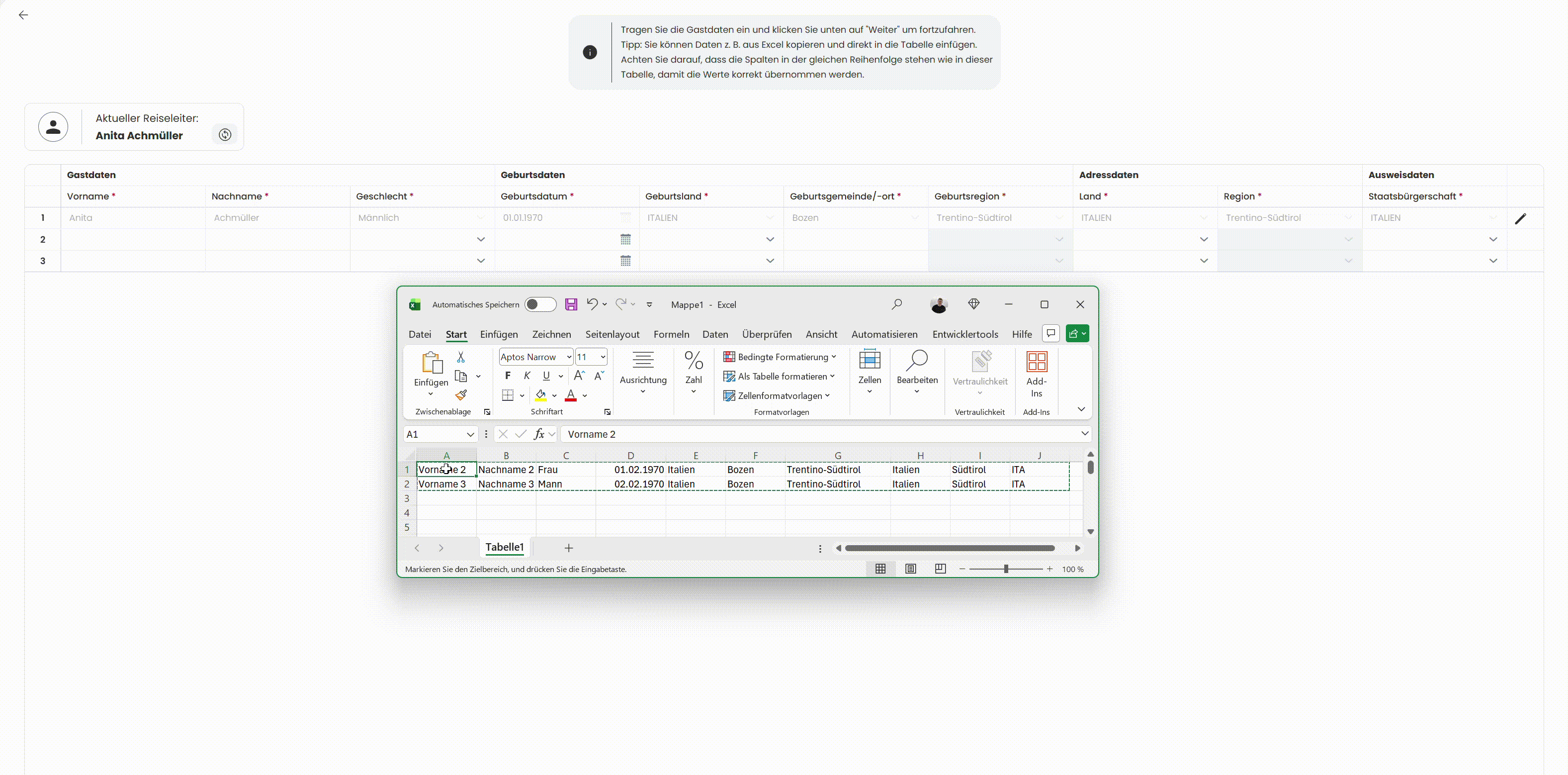Click the back arrow icon
This screenshot has height=775, width=1568.
tap(23, 15)
